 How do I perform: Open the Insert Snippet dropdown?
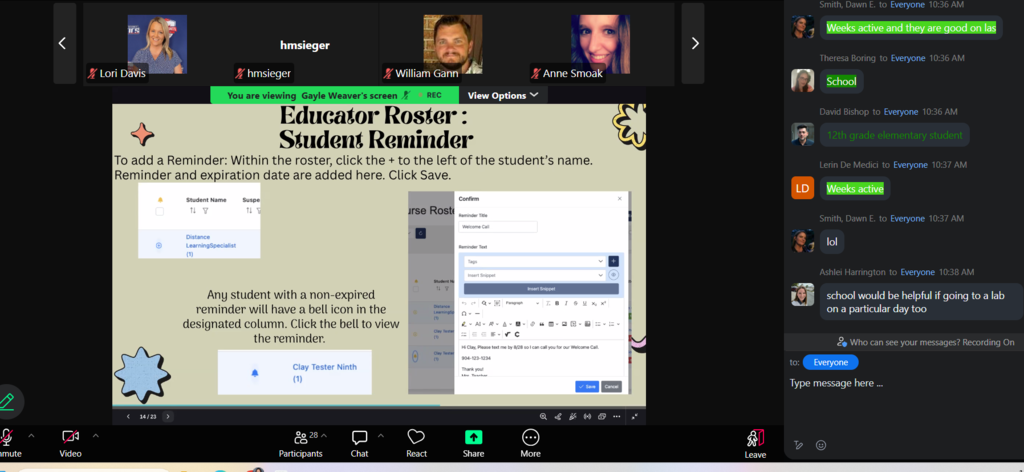(x=534, y=275)
